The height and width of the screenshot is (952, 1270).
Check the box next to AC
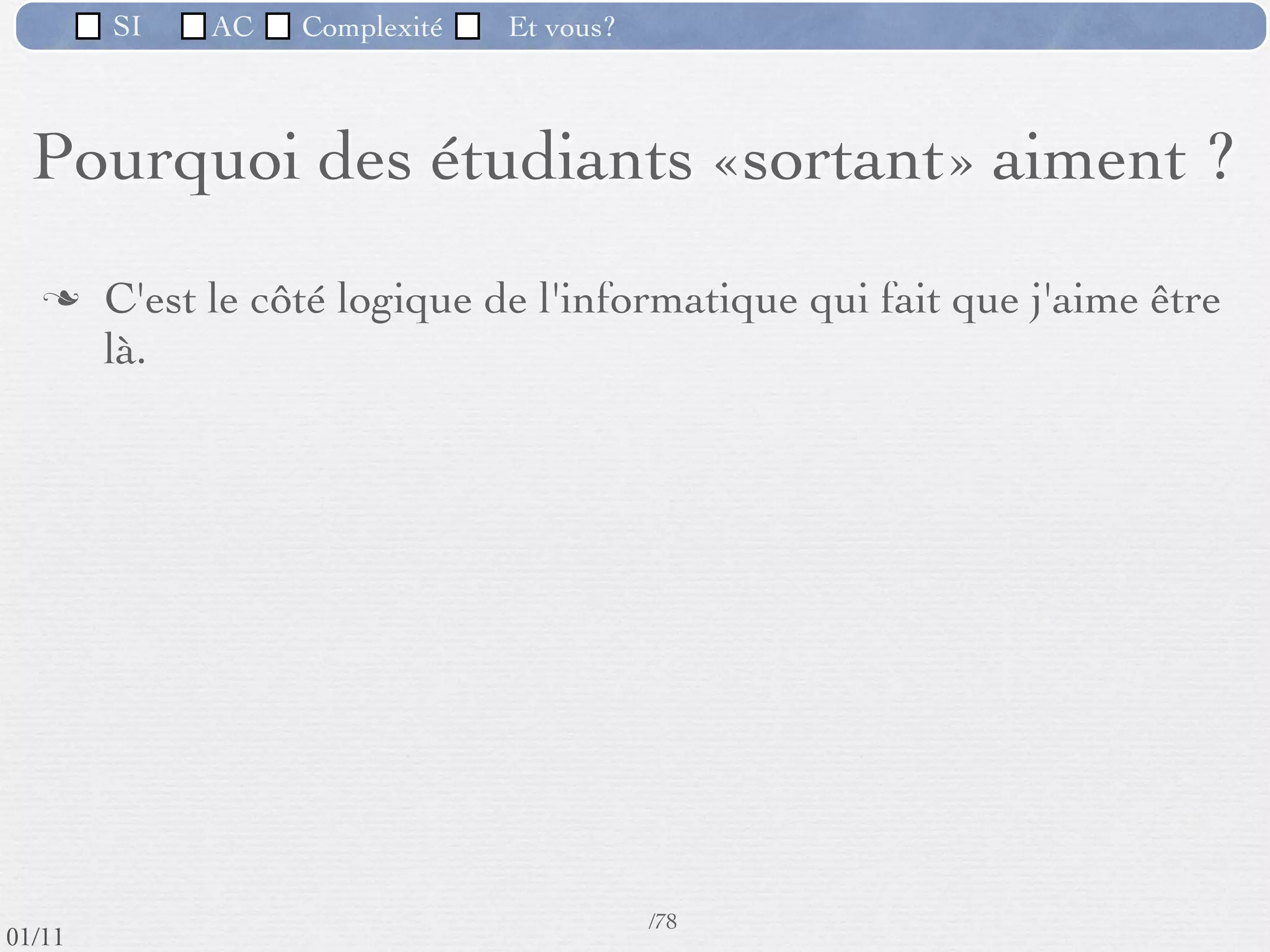193,27
